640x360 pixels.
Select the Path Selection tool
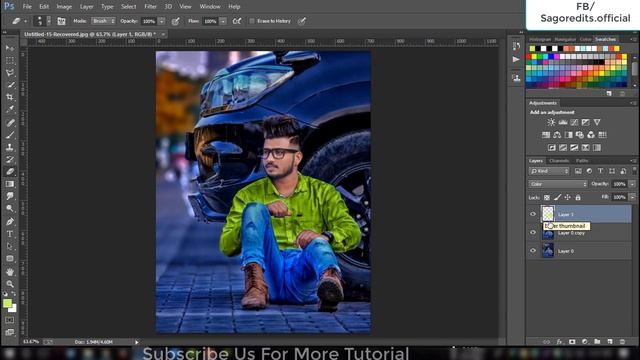click(10, 246)
